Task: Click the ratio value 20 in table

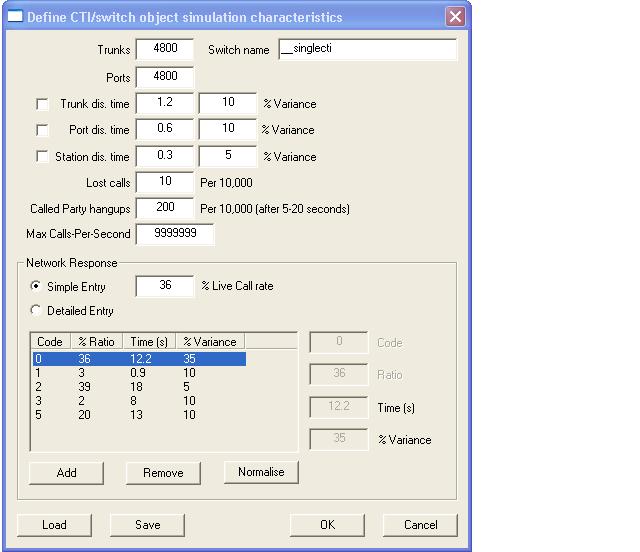Action: 84,415
